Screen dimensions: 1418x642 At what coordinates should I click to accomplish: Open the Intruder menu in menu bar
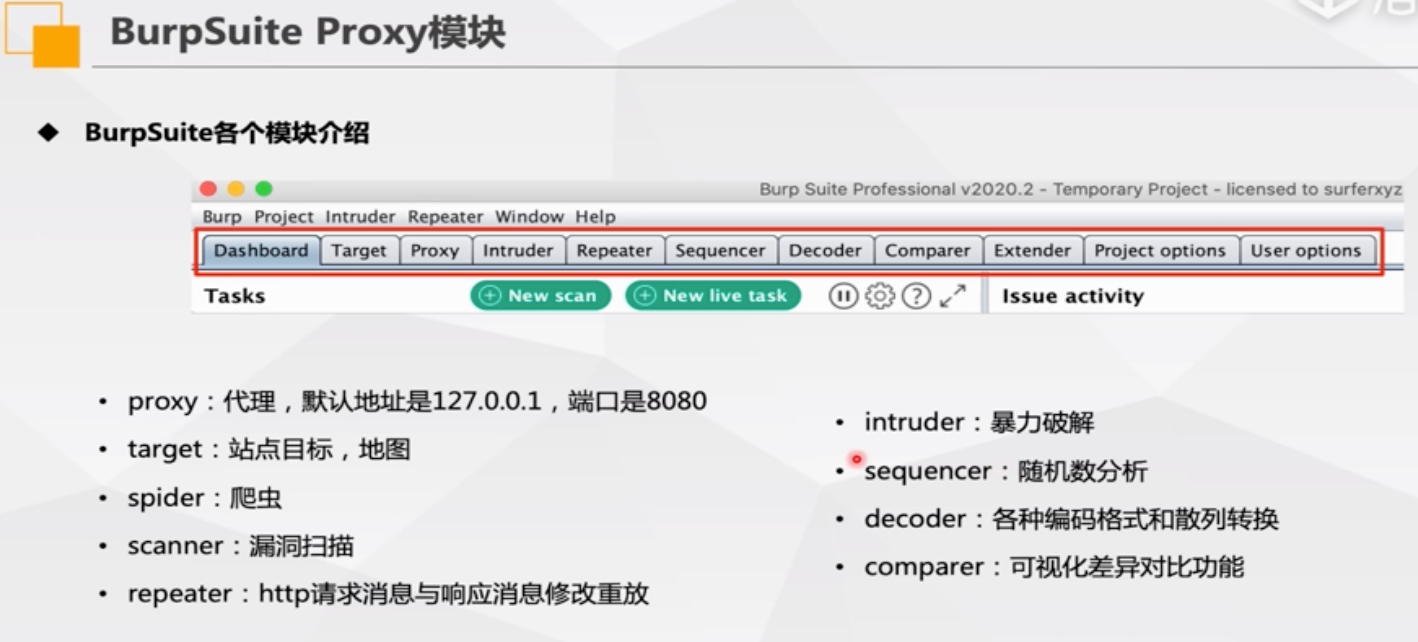coord(360,216)
